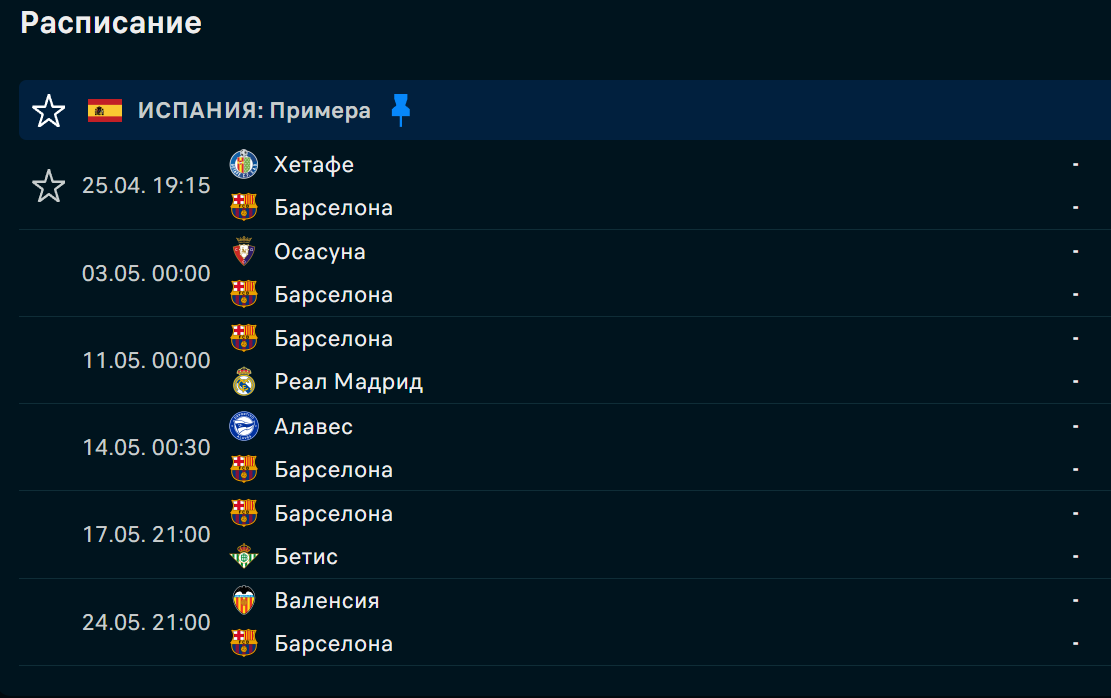Open the Хетафе team name

point(314,164)
